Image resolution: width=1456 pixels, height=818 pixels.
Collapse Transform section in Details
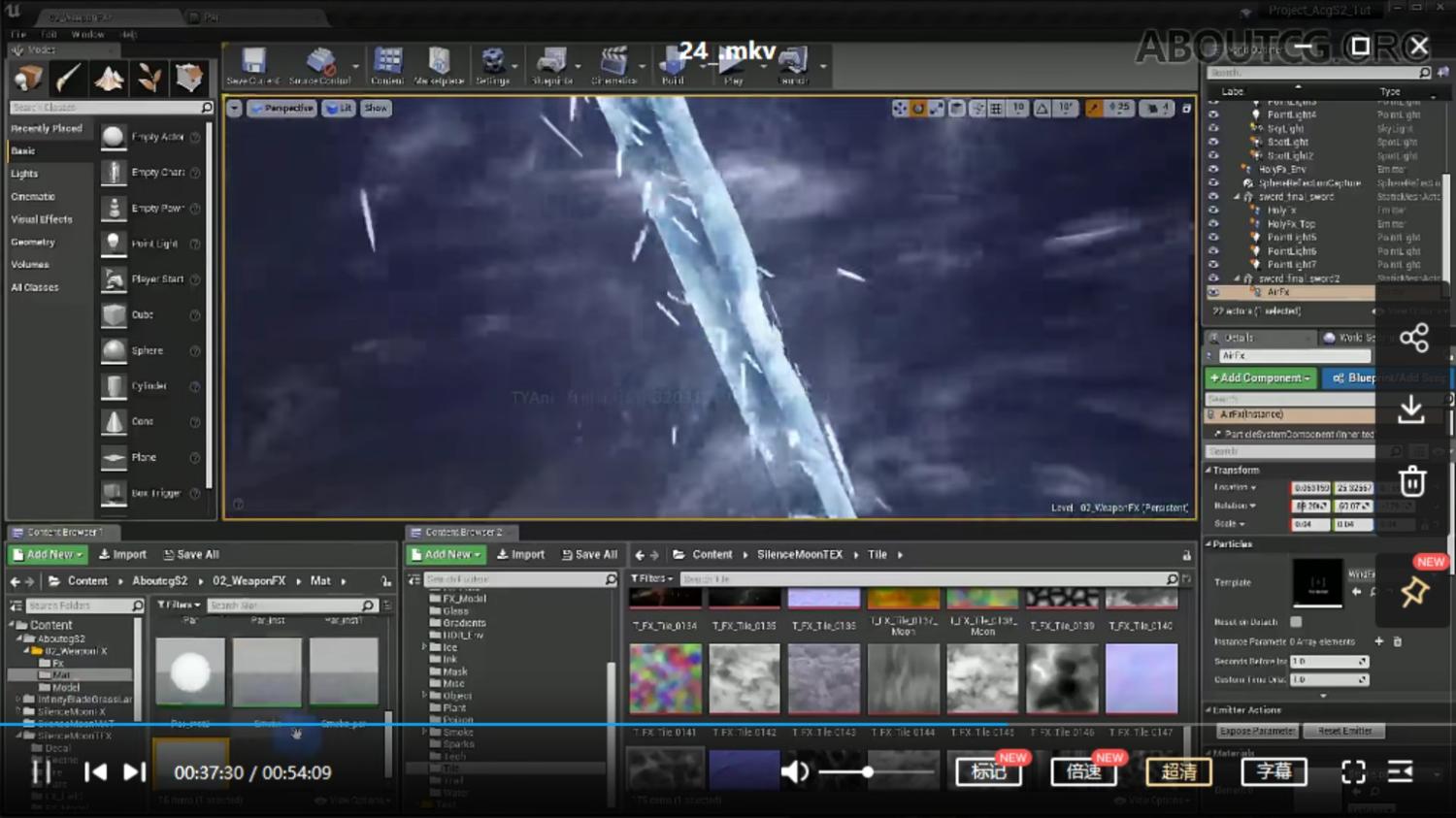[1208, 470]
